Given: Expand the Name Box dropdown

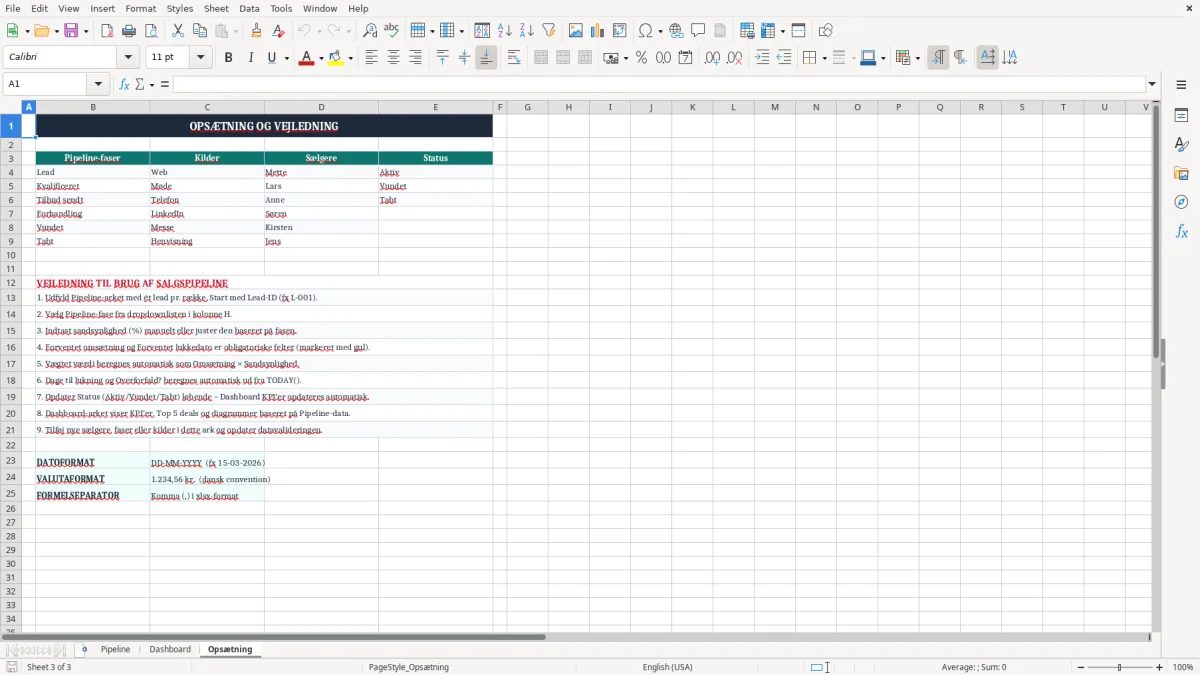Looking at the screenshot, I should click(x=98, y=84).
